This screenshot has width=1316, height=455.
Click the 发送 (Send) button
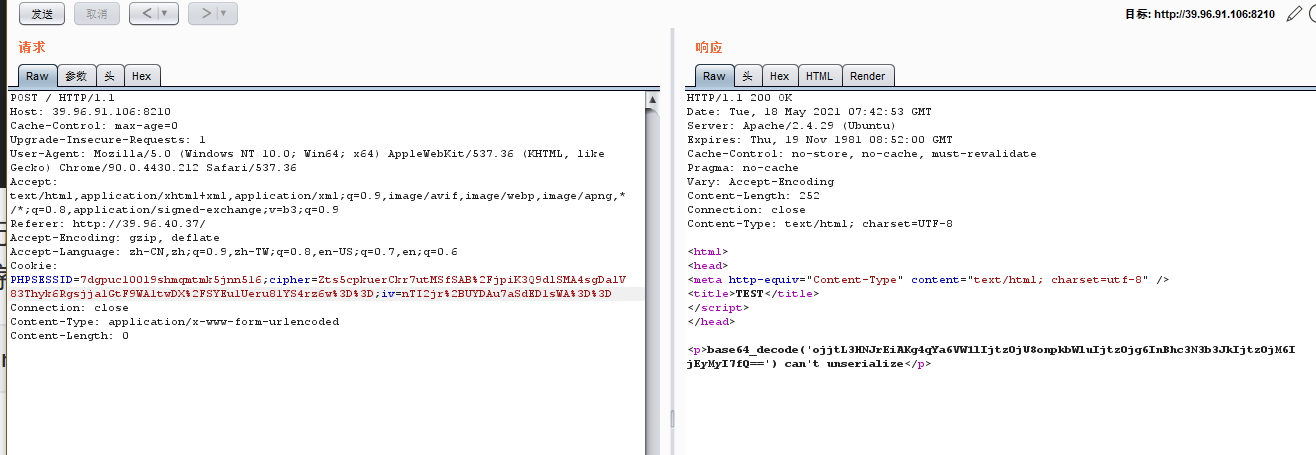(x=42, y=14)
